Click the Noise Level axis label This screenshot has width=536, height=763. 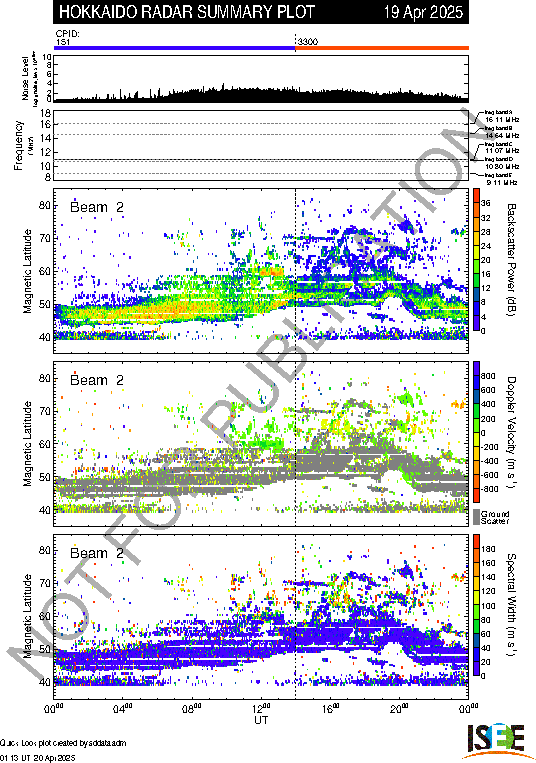[x=25, y=78]
